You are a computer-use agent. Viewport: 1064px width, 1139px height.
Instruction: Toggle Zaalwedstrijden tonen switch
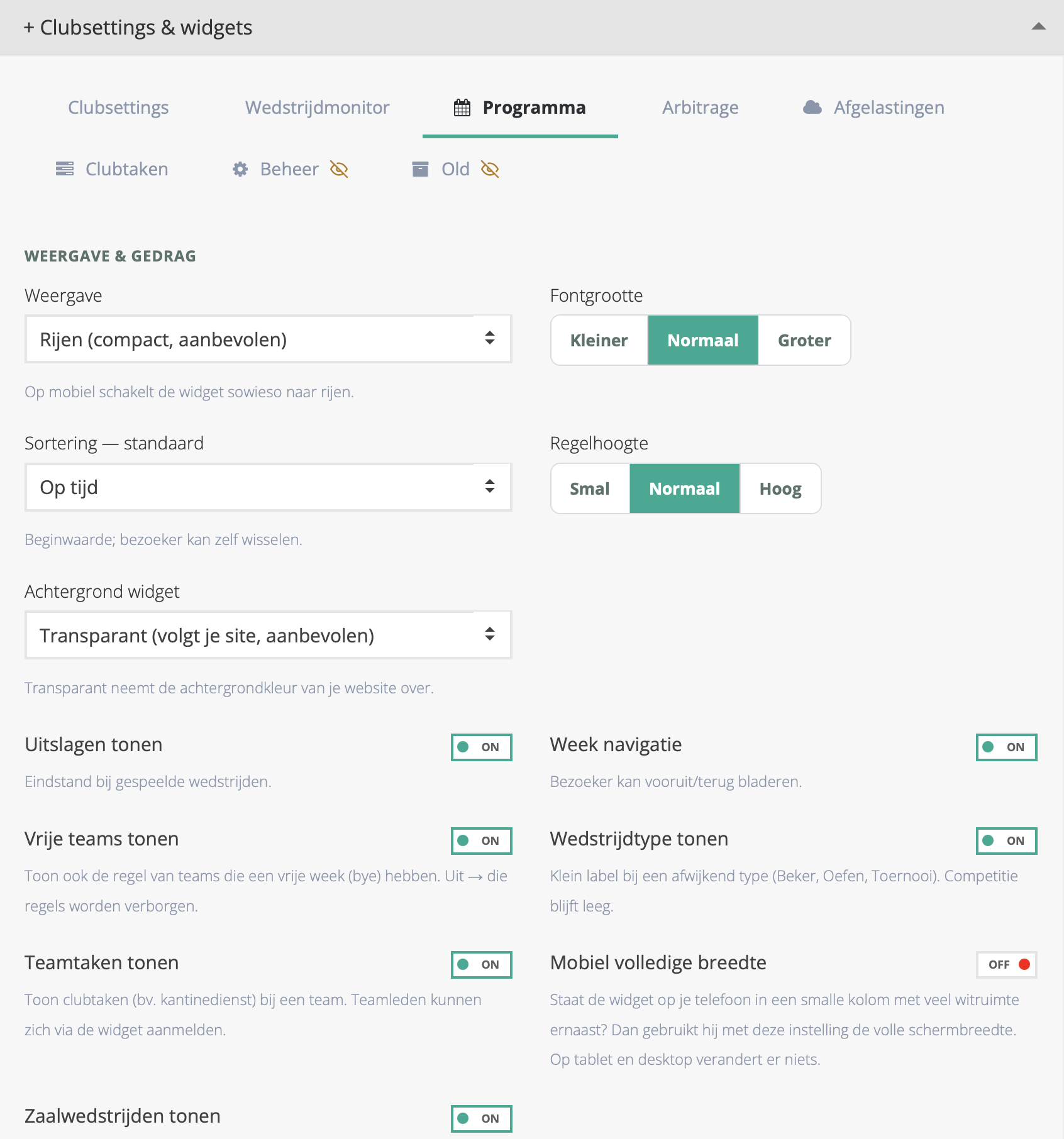[482, 1119]
